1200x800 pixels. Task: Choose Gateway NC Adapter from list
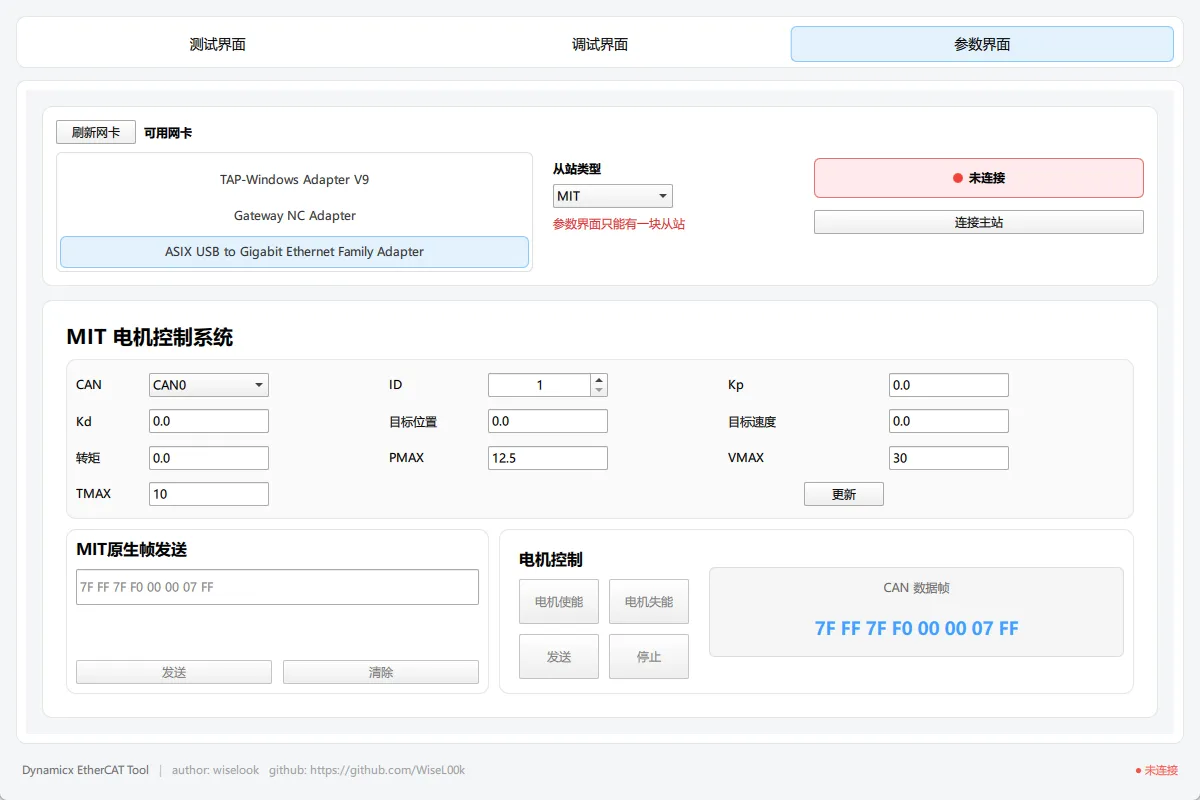click(294, 216)
